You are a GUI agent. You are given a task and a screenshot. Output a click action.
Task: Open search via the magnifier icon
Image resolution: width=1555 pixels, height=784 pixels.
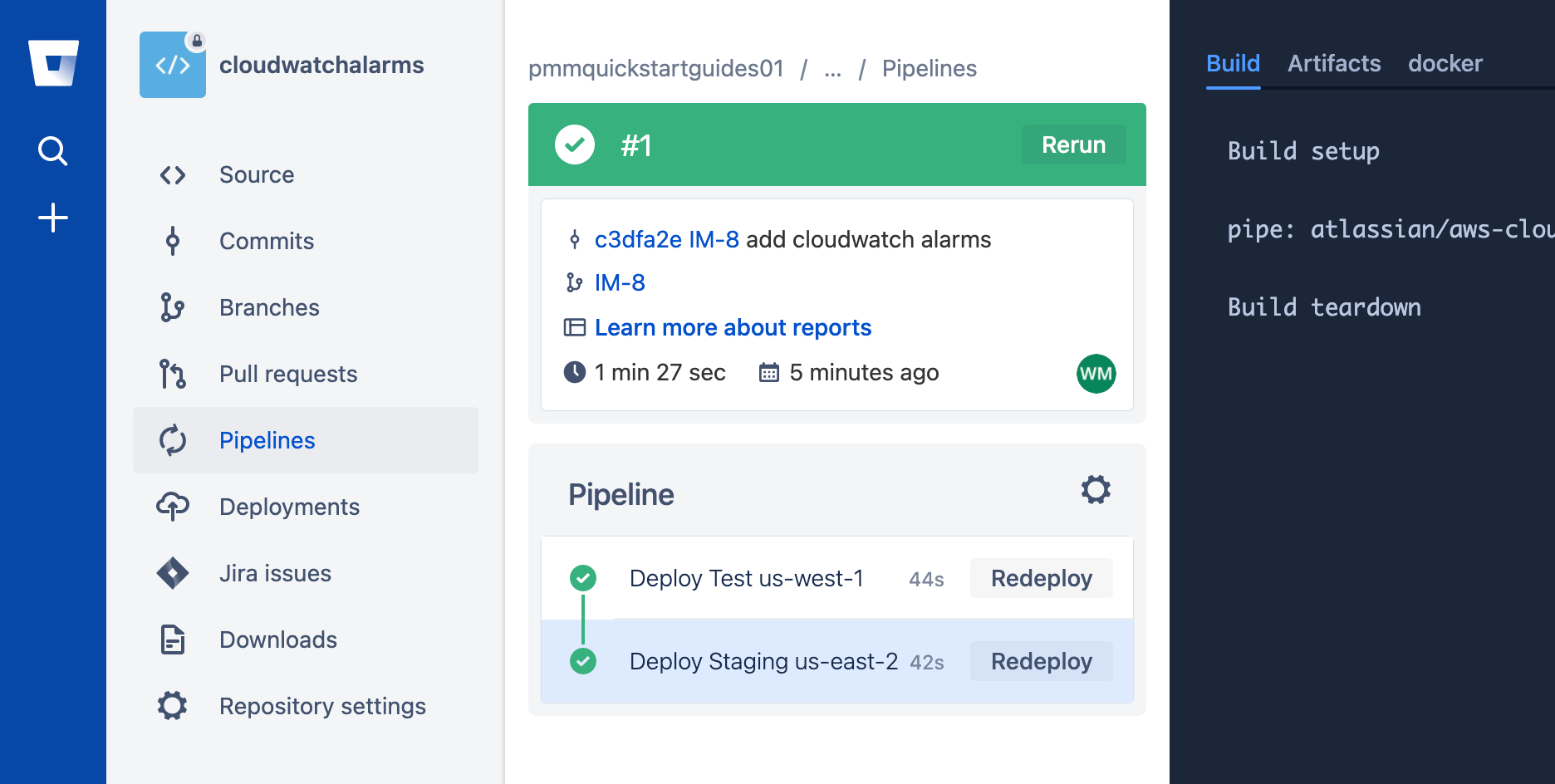(x=52, y=151)
